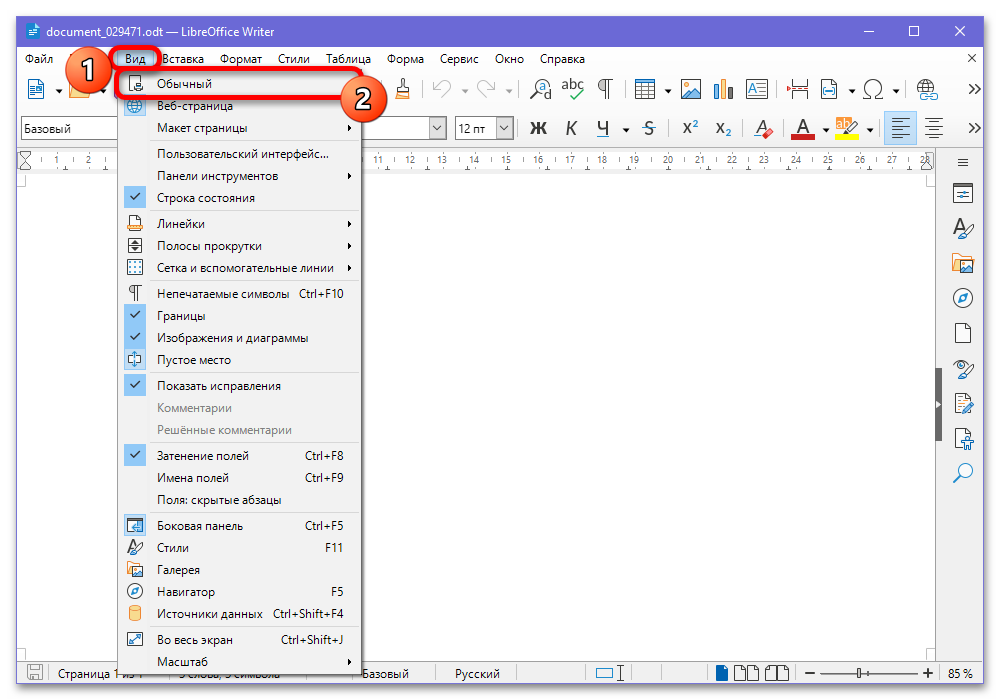1000x700 pixels.
Task: Insert an image from the toolbar
Action: click(691, 89)
